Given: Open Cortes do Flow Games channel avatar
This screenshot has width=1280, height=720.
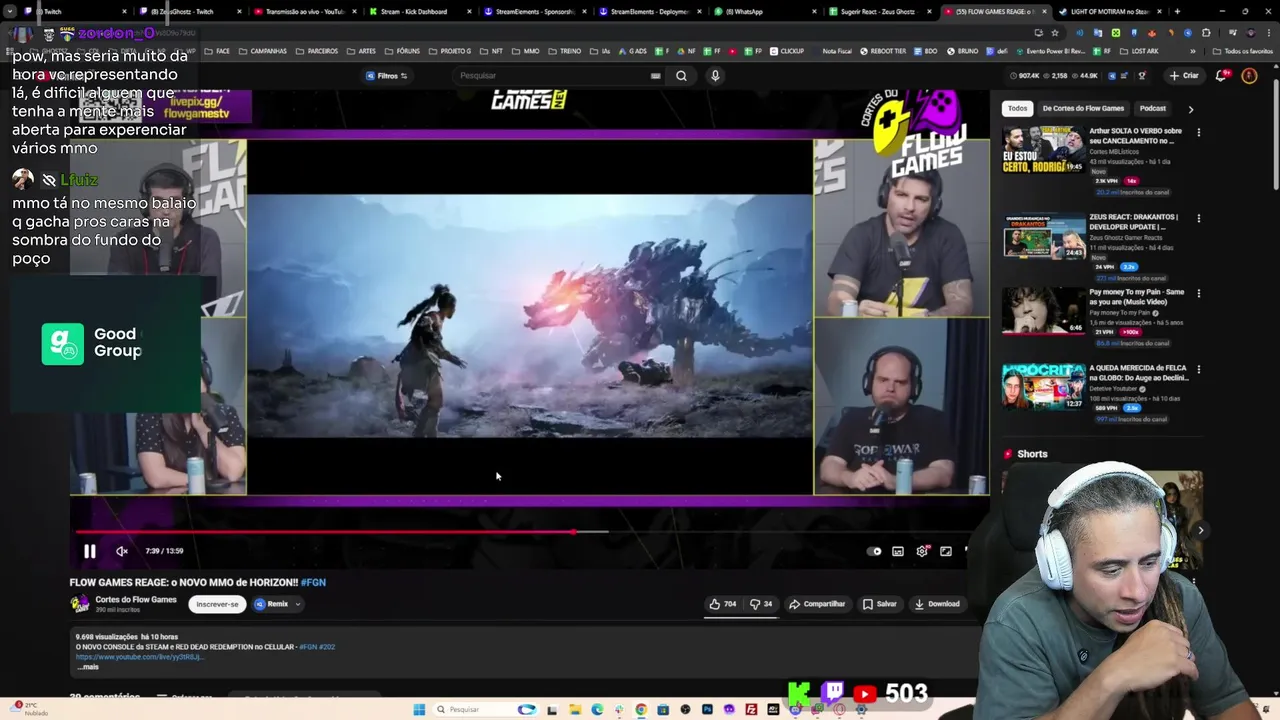Looking at the screenshot, I should coord(80,604).
